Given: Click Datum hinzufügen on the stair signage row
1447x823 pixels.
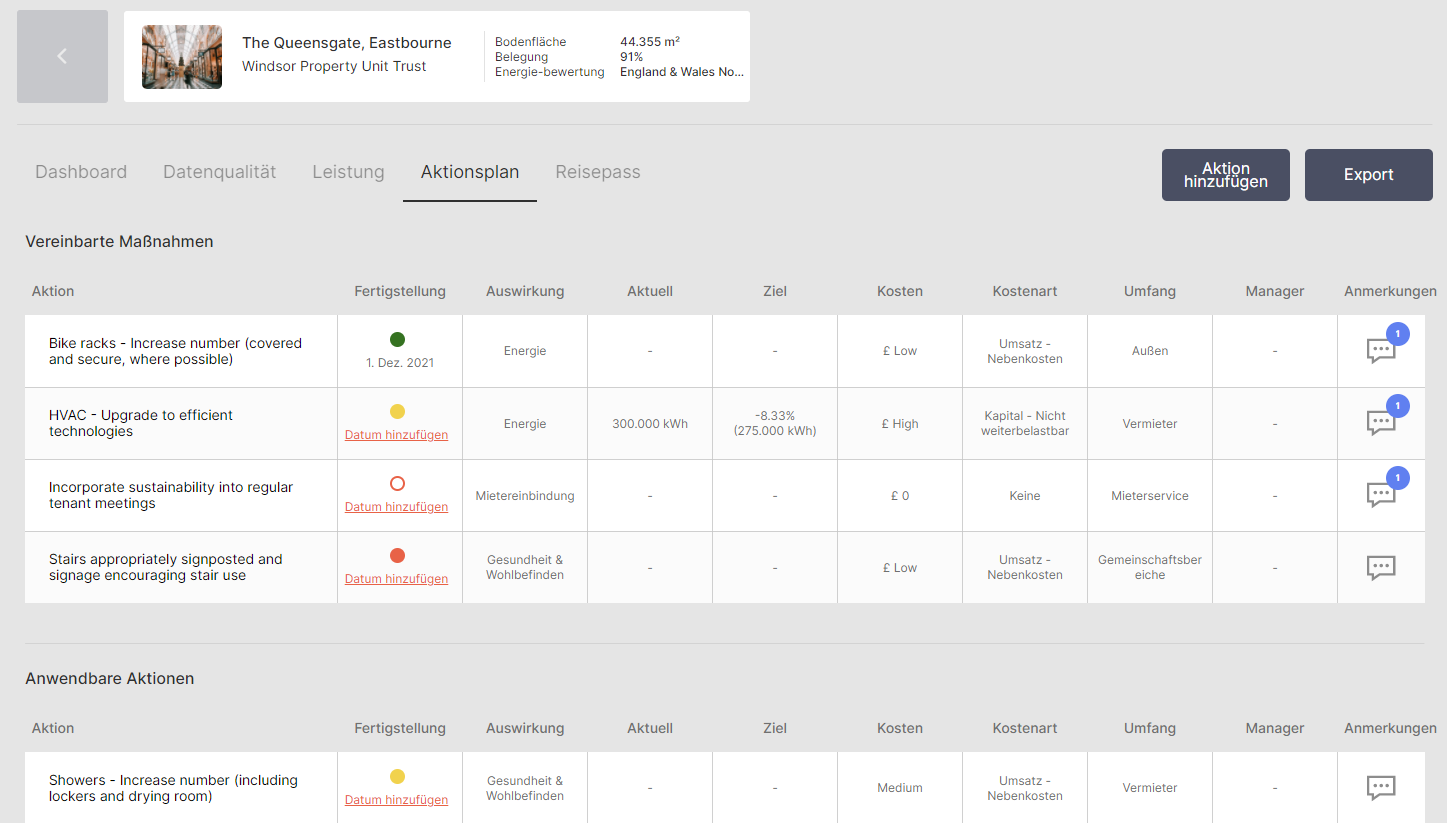Looking at the screenshot, I should (x=398, y=578).
